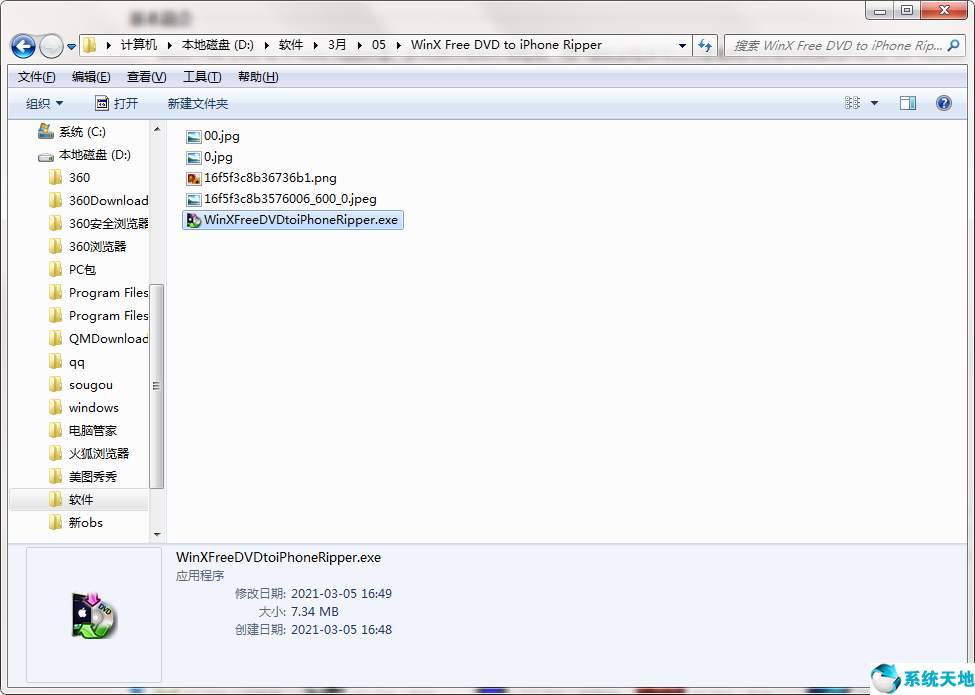The width and height of the screenshot is (975, 695).
Task: Expand chevron after 软件 in path
Action: (x=316, y=45)
